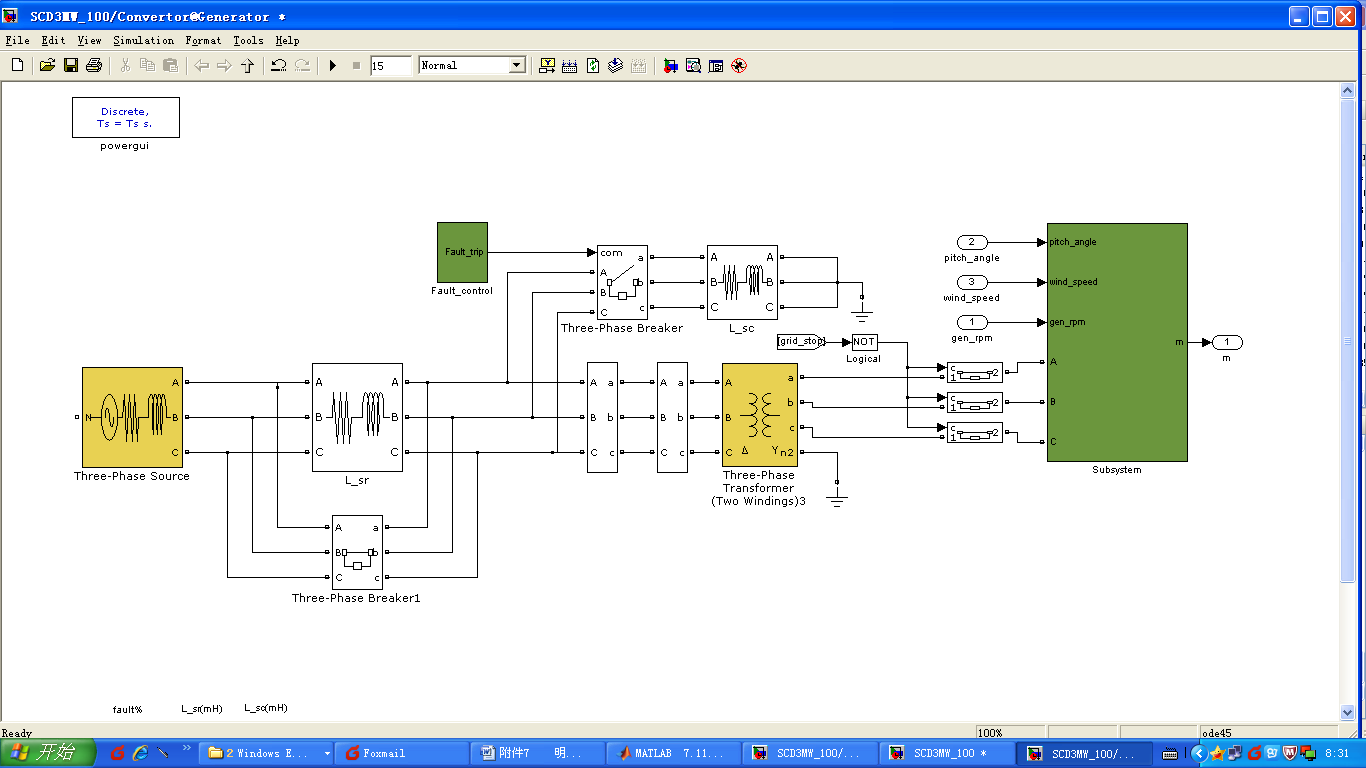Click the canvas vertical scrollbar up arrow
This screenshot has width=1366, height=768.
(x=1347, y=90)
